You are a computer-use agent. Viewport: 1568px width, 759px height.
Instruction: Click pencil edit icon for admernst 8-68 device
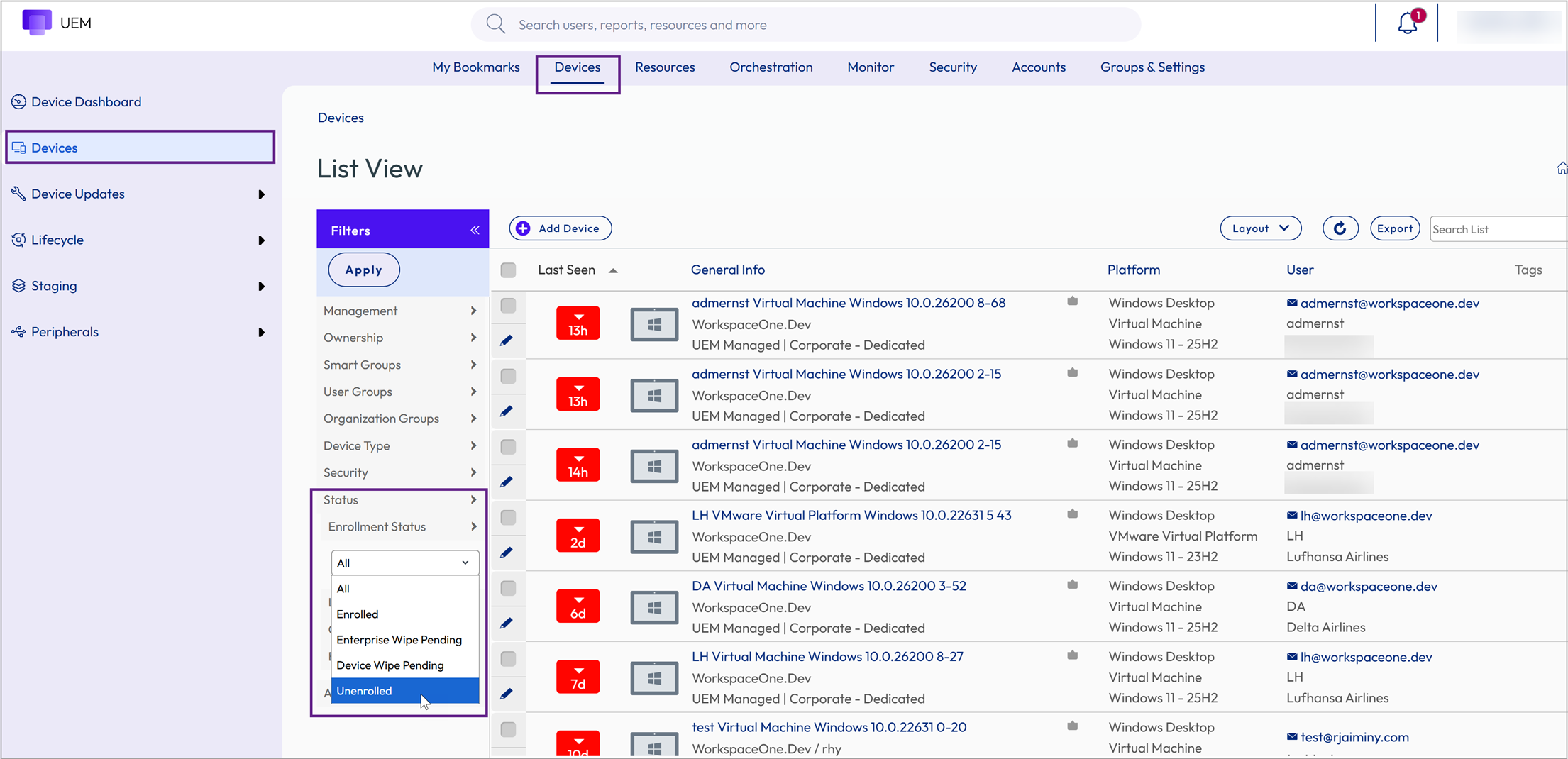(x=507, y=340)
